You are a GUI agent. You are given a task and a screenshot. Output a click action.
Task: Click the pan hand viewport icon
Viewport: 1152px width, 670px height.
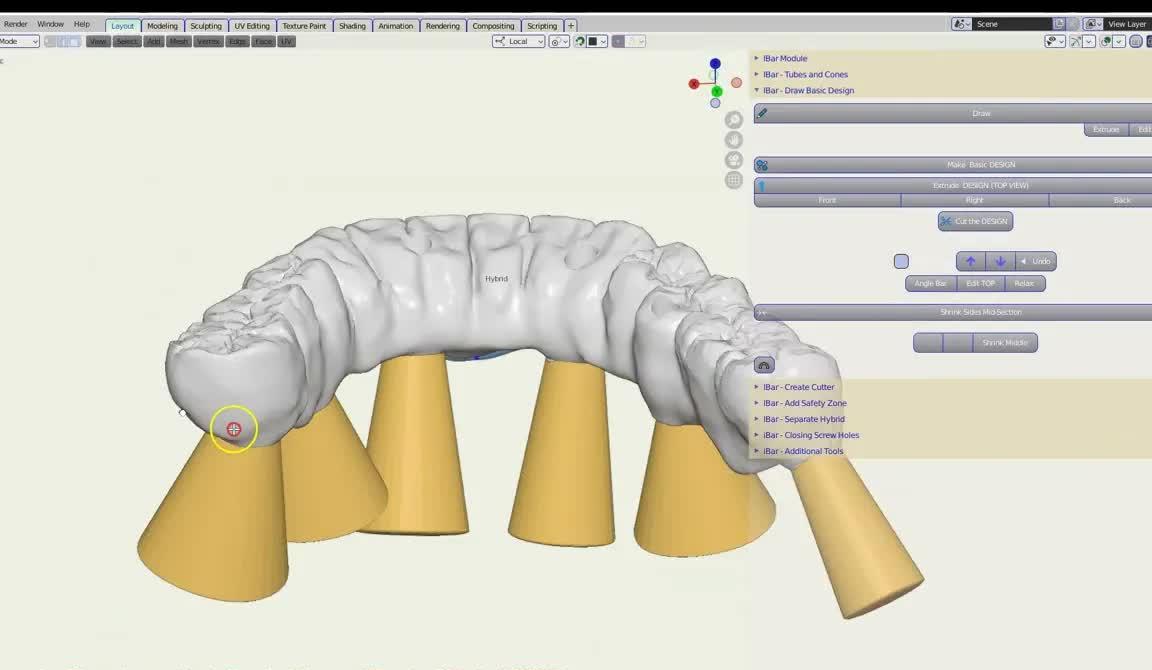click(x=733, y=140)
